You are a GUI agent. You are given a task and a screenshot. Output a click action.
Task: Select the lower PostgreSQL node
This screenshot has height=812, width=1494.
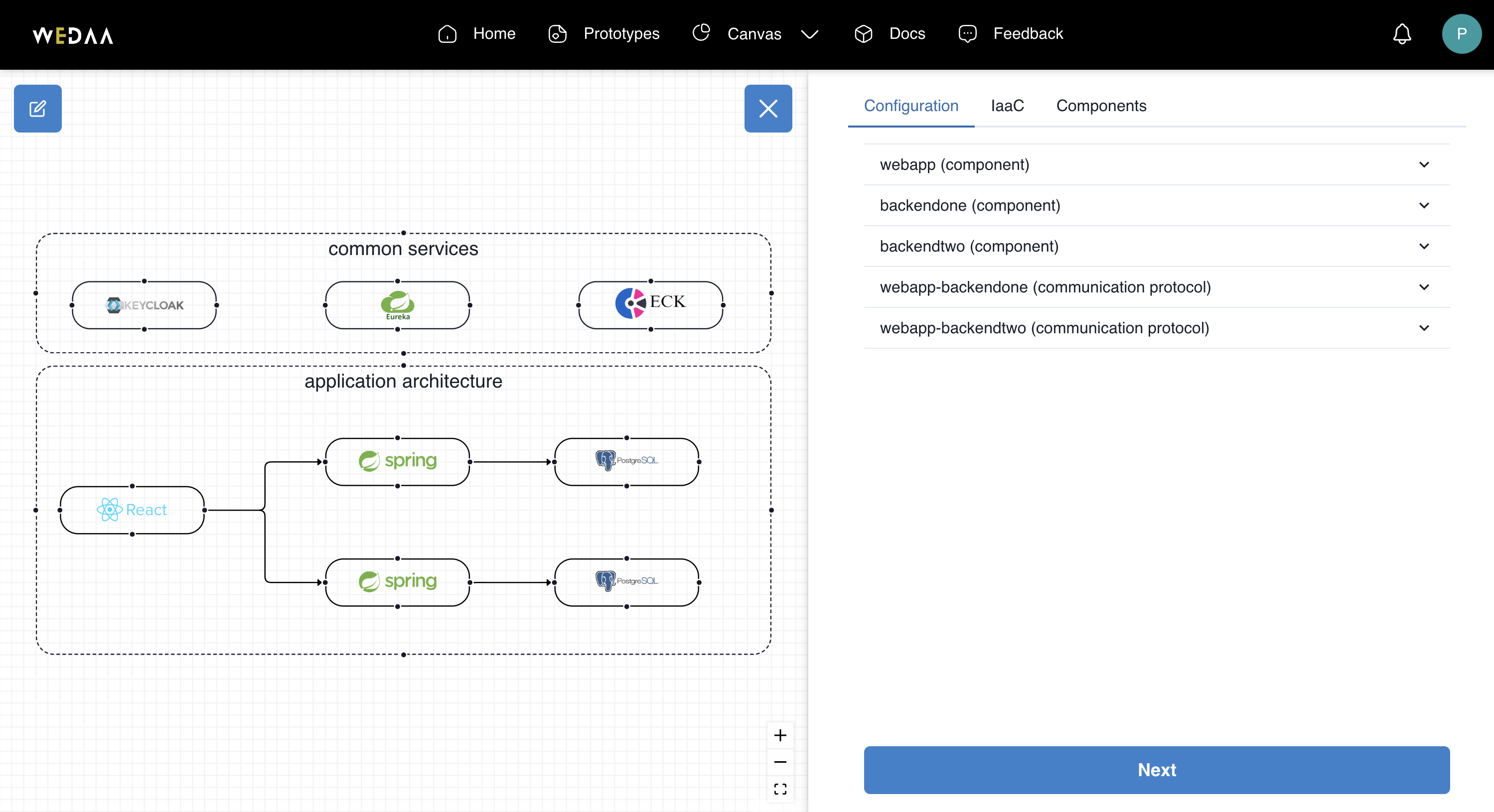pos(626,582)
